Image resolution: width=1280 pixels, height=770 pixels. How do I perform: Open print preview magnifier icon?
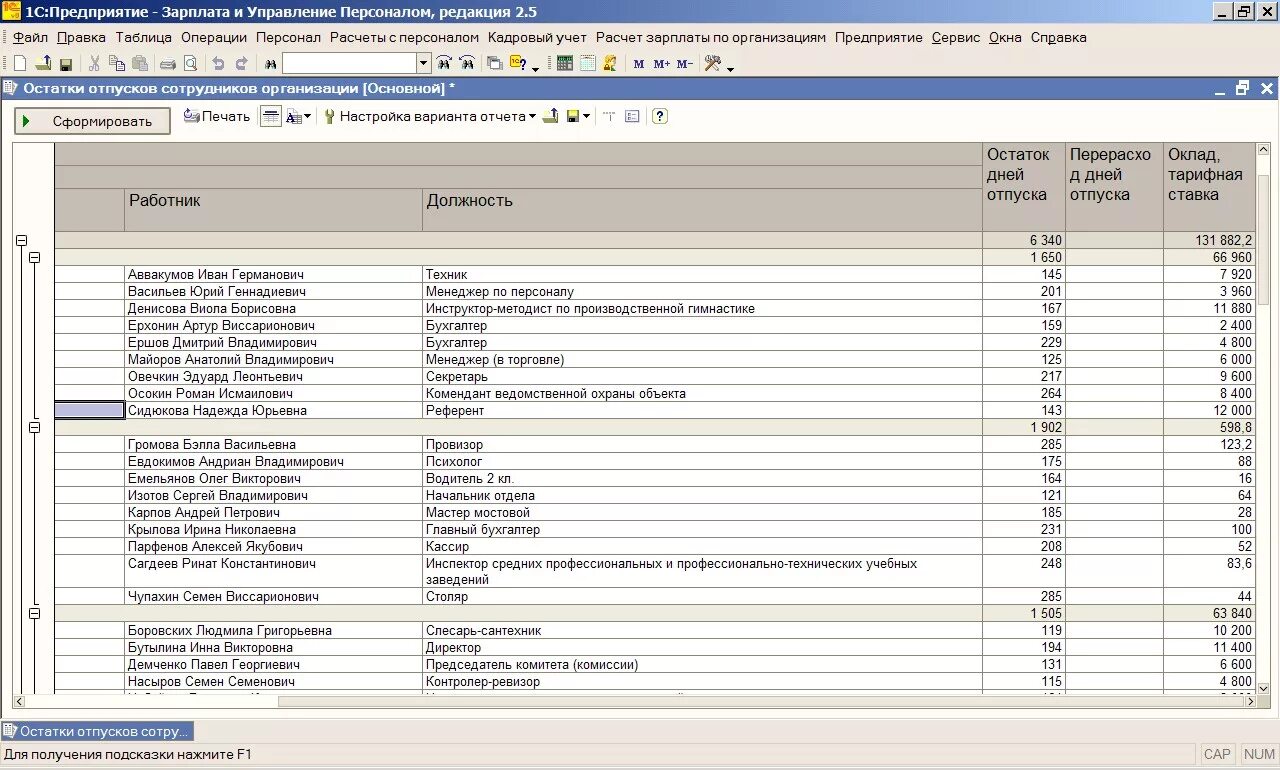point(190,63)
